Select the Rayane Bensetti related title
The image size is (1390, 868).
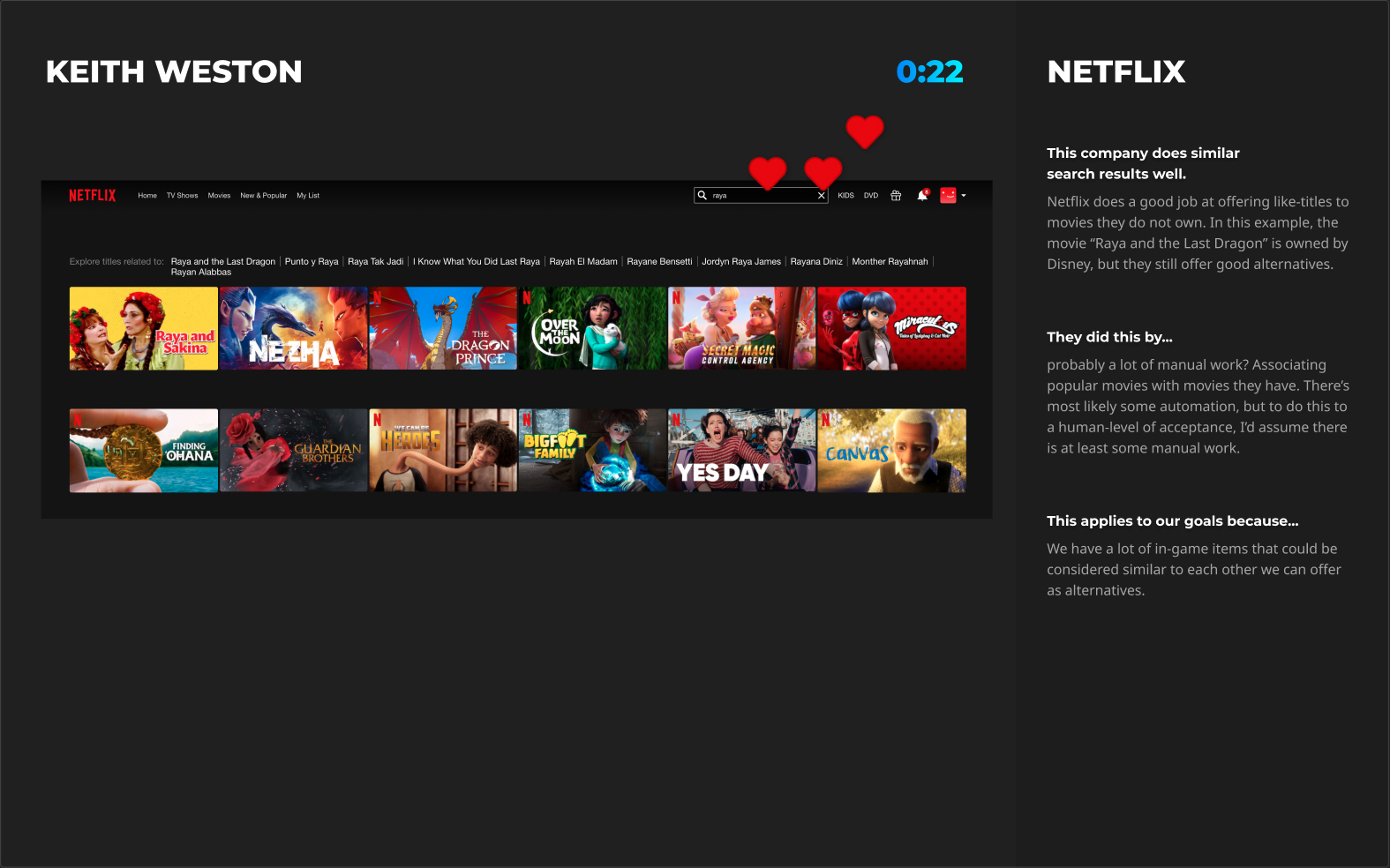pos(659,262)
